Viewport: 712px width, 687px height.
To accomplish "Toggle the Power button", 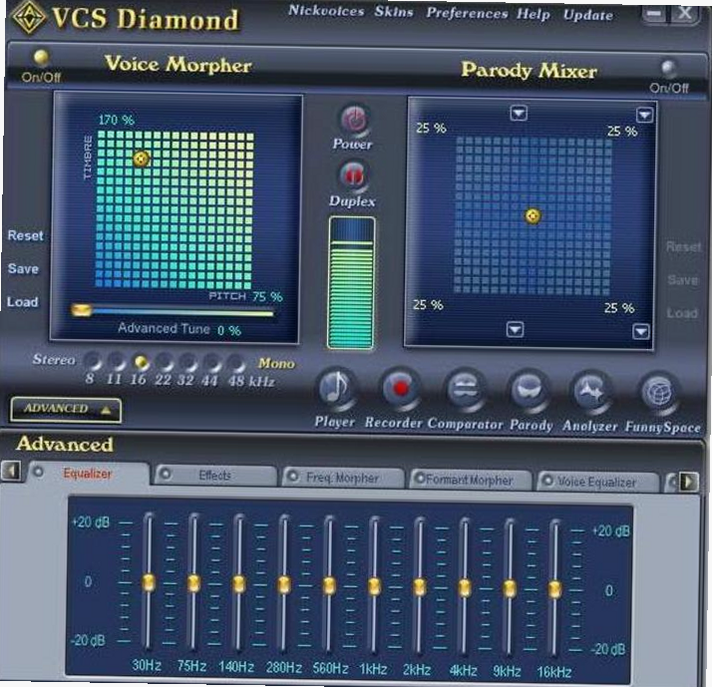I will click(x=354, y=120).
